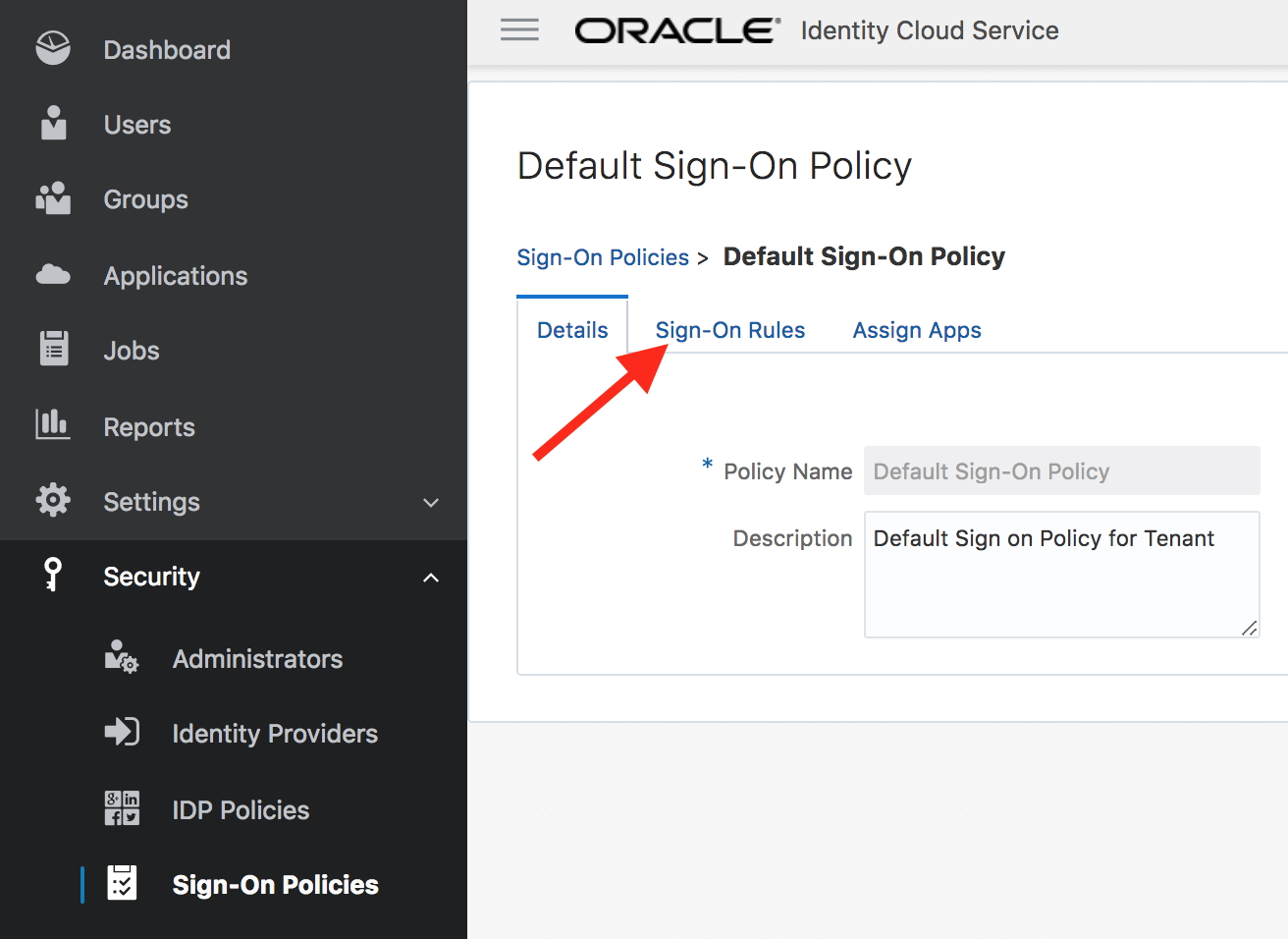Click the Groups people icon
Viewport: 1288px width, 939px height.
click(x=53, y=198)
